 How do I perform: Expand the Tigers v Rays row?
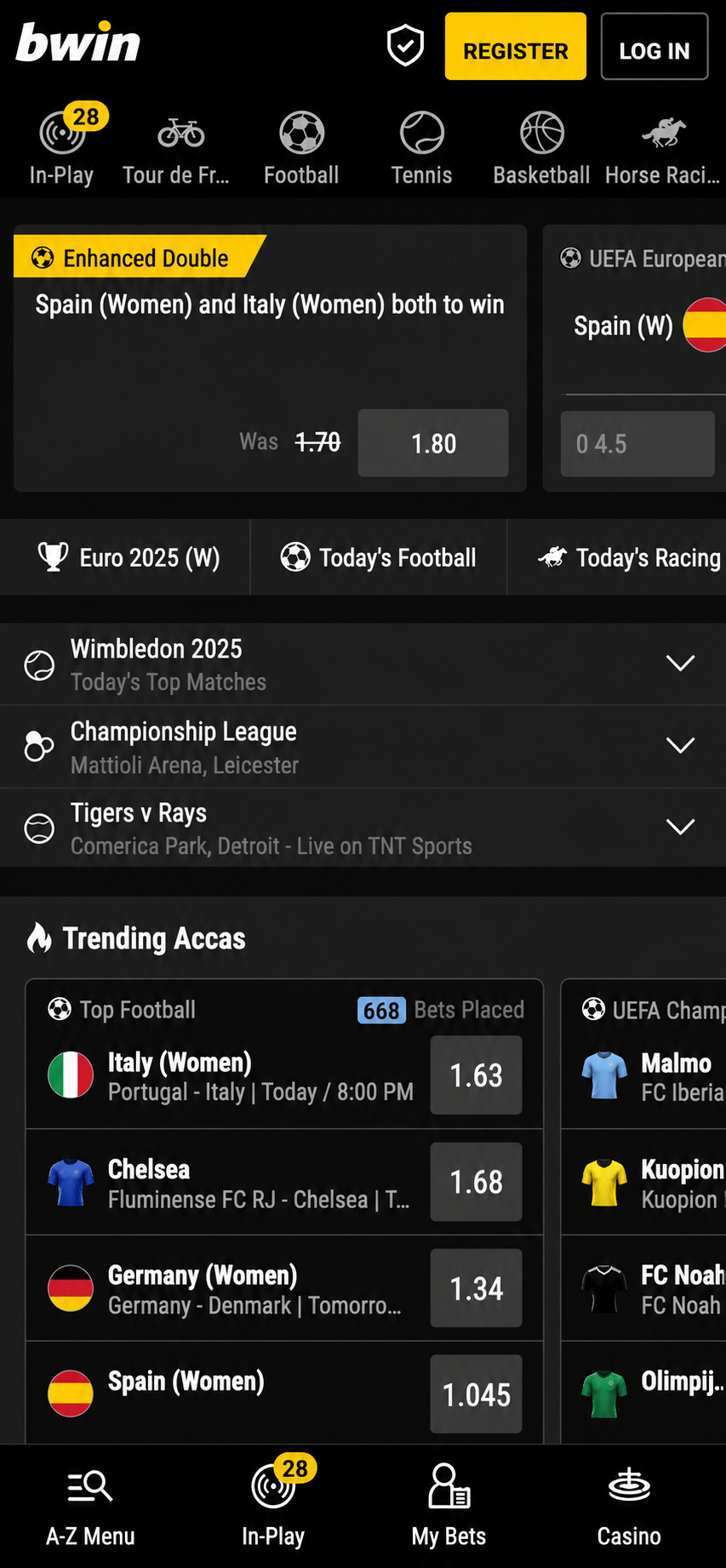tap(363, 828)
